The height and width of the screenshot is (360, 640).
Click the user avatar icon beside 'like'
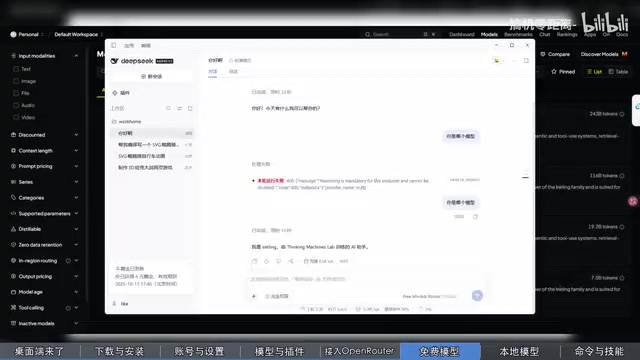(x=114, y=304)
